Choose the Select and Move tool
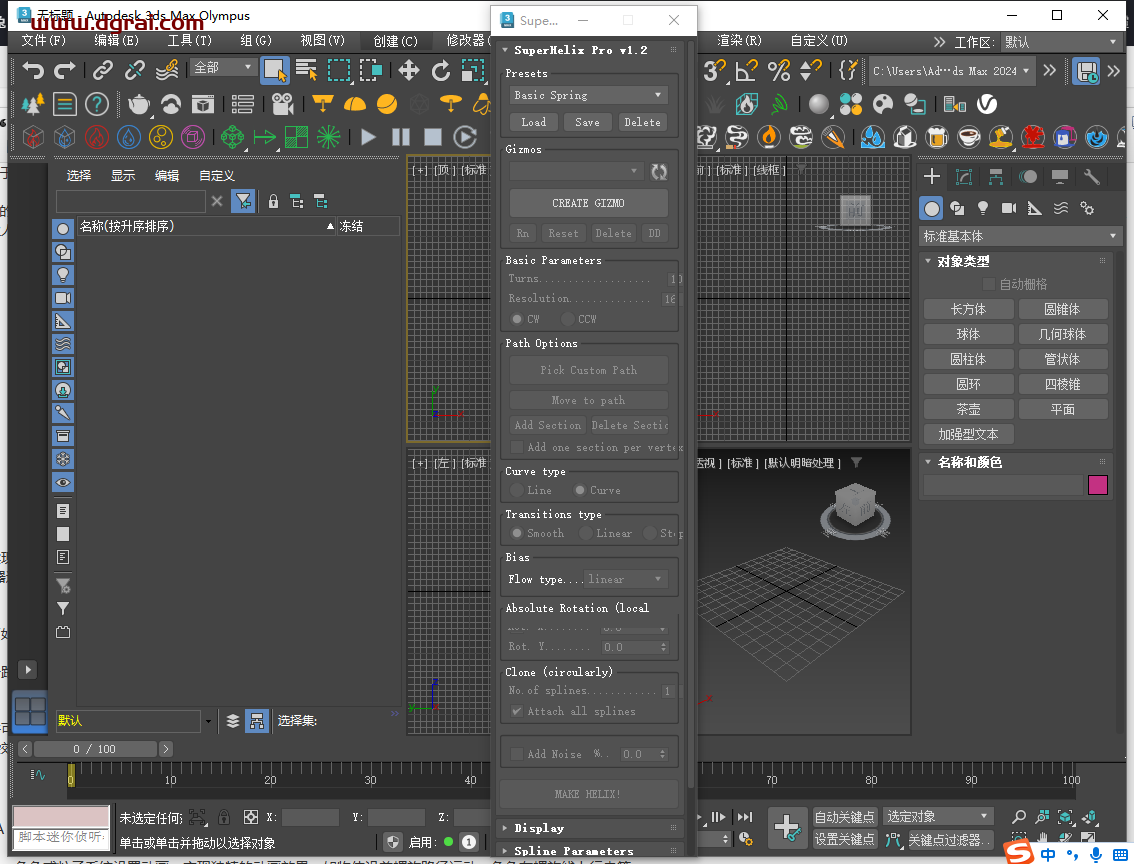The width and height of the screenshot is (1134, 864). 409,70
